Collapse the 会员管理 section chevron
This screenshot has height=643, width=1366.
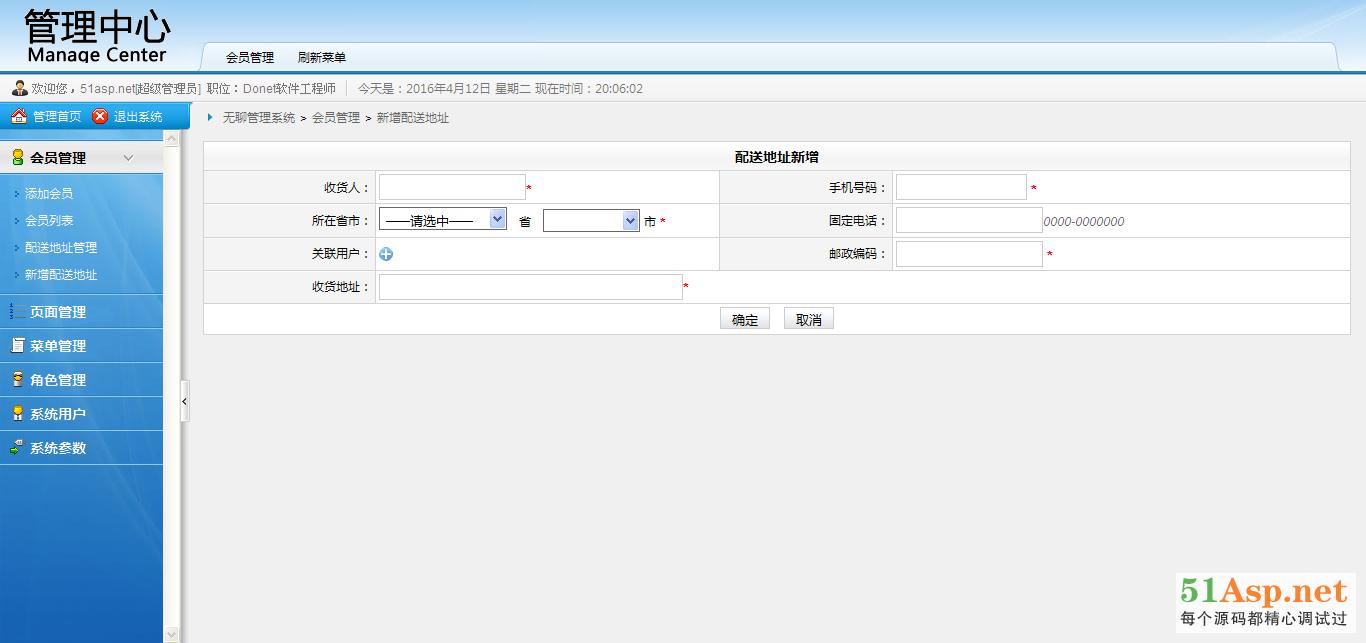coord(128,158)
